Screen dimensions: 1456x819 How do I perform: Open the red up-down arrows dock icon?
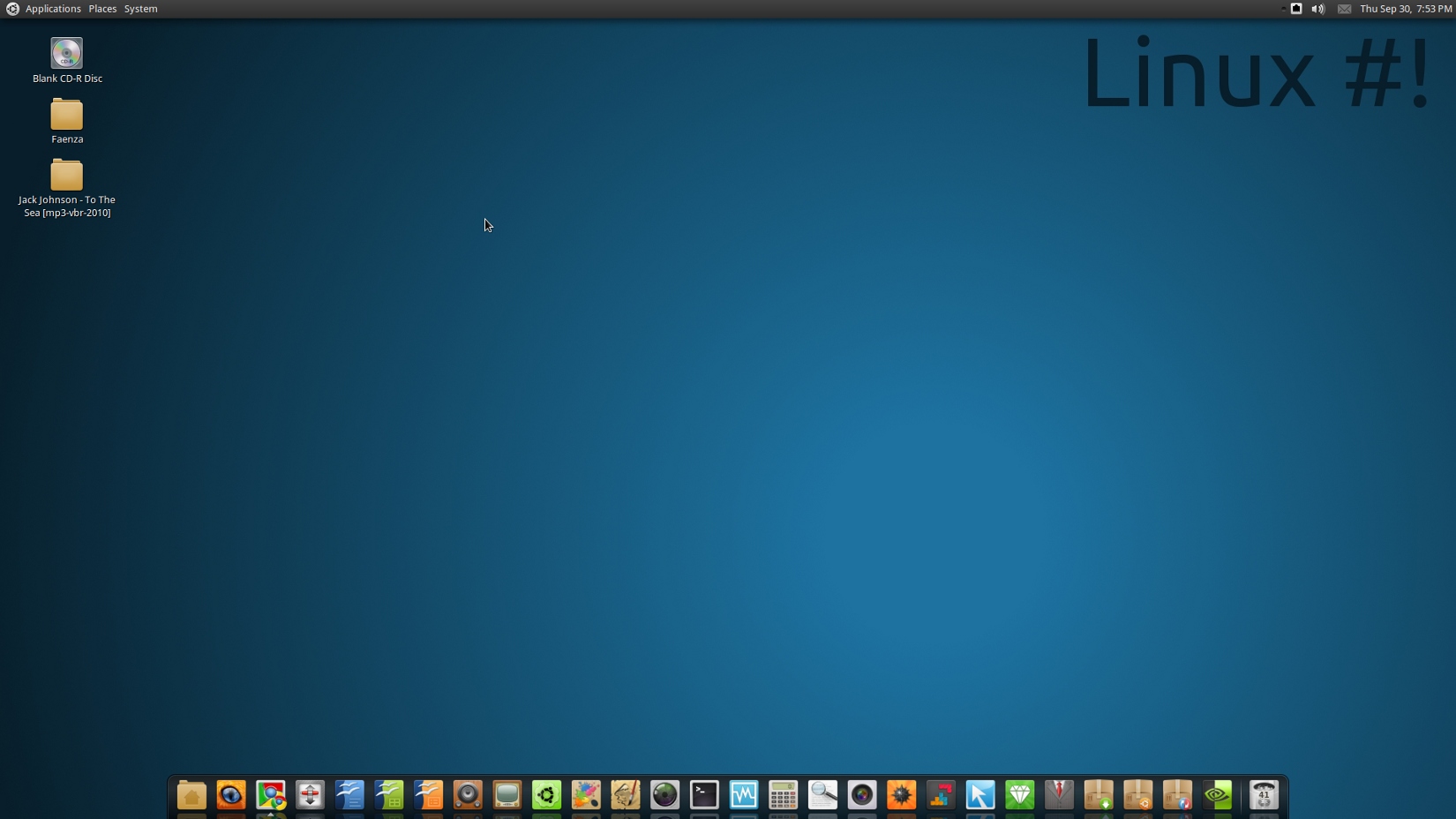[310, 795]
